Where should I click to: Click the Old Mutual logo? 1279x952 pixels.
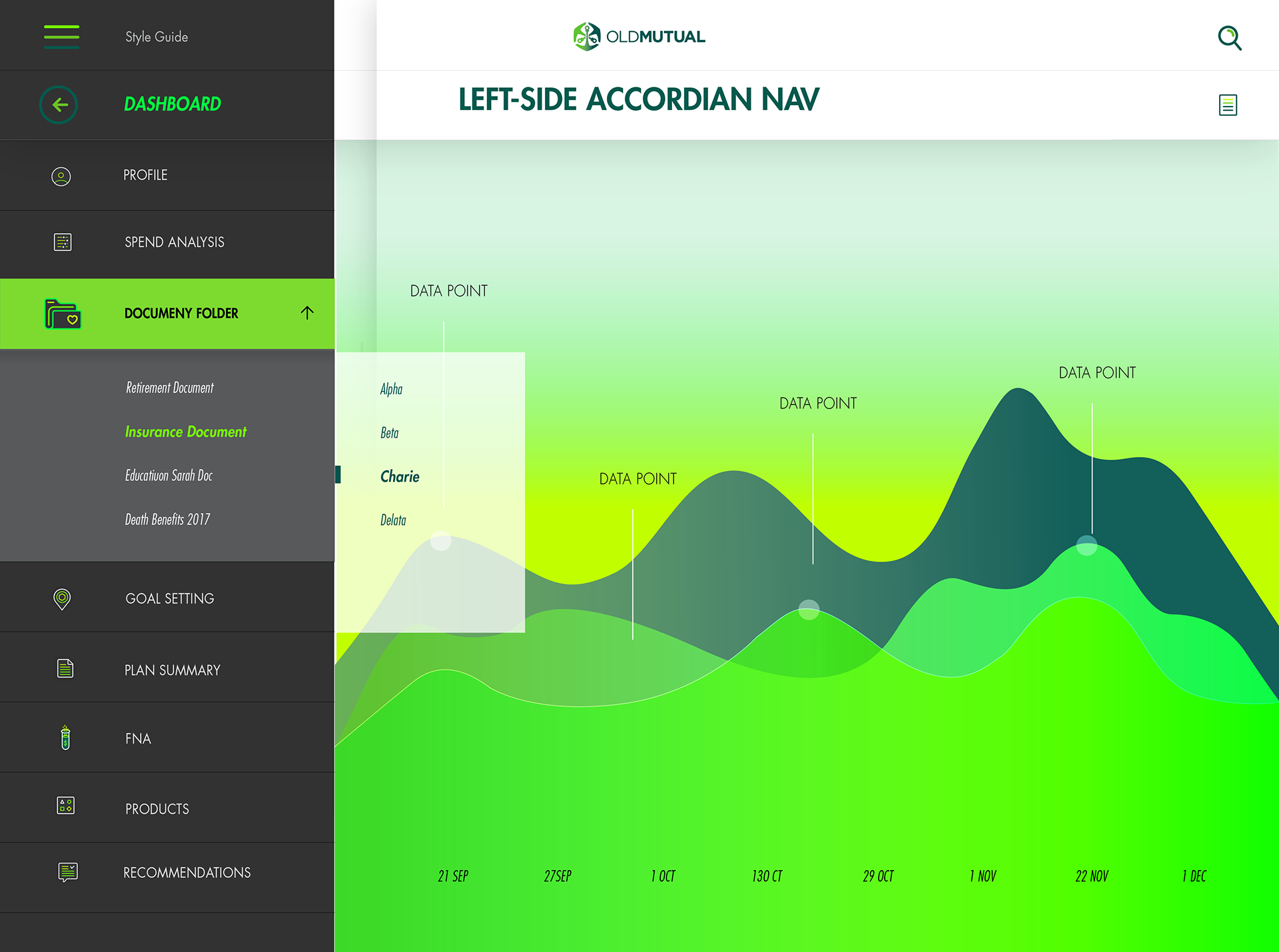pyautogui.click(x=639, y=37)
